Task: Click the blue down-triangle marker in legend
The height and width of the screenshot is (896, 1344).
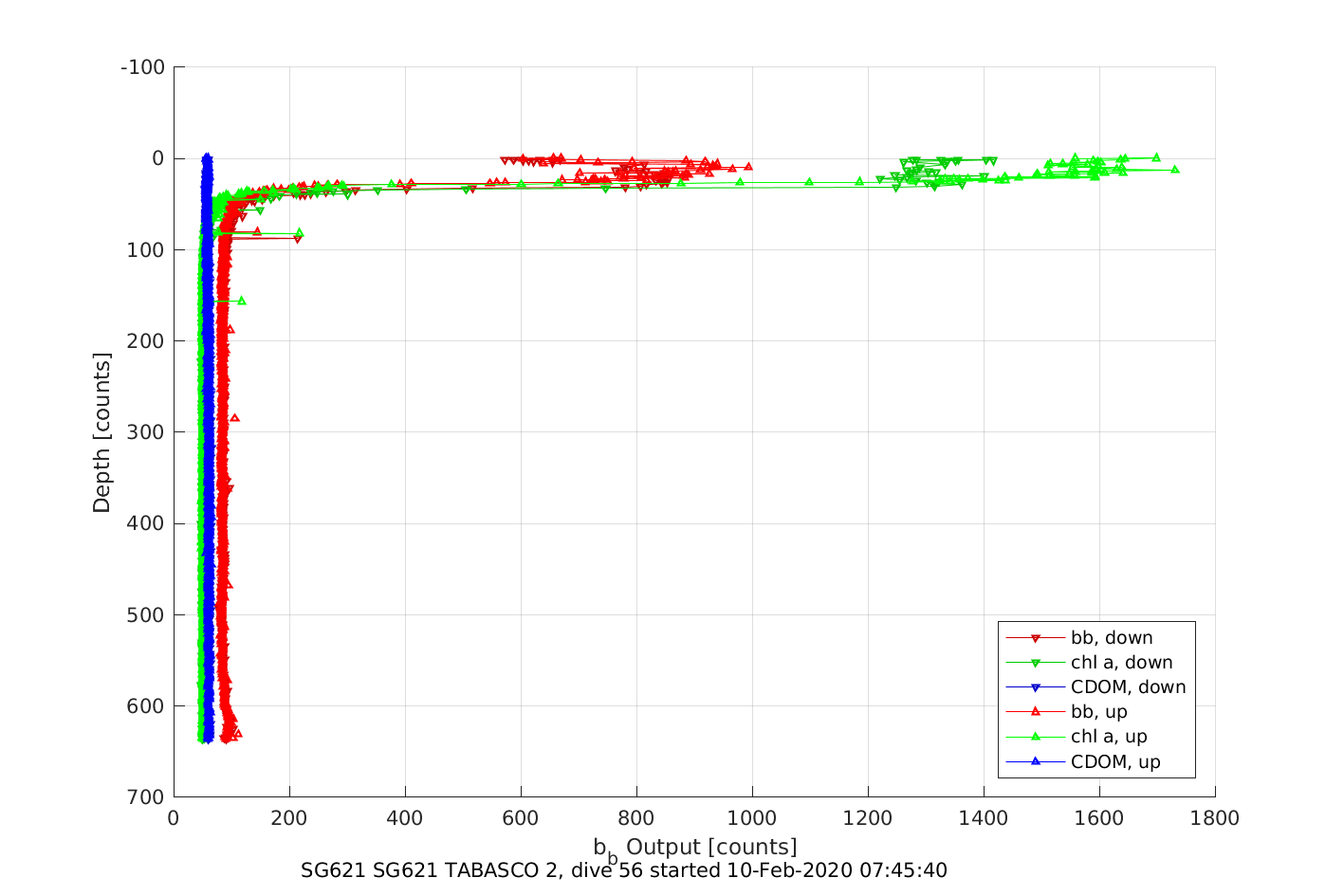Action: 1036,687
